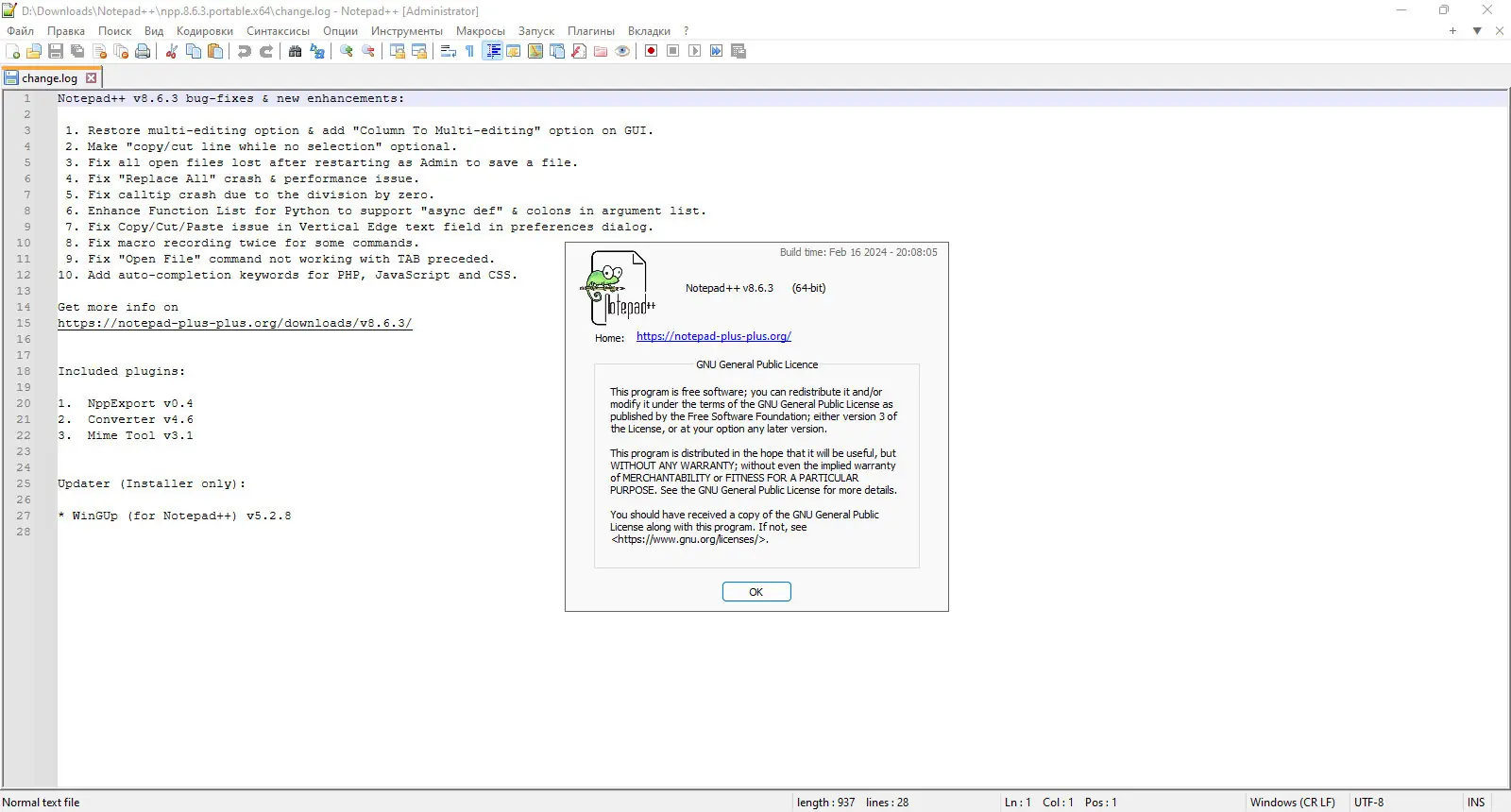The image size is (1511, 812).
Task: Start macro recording with red dot icon
Action: [x=652, y=51]
